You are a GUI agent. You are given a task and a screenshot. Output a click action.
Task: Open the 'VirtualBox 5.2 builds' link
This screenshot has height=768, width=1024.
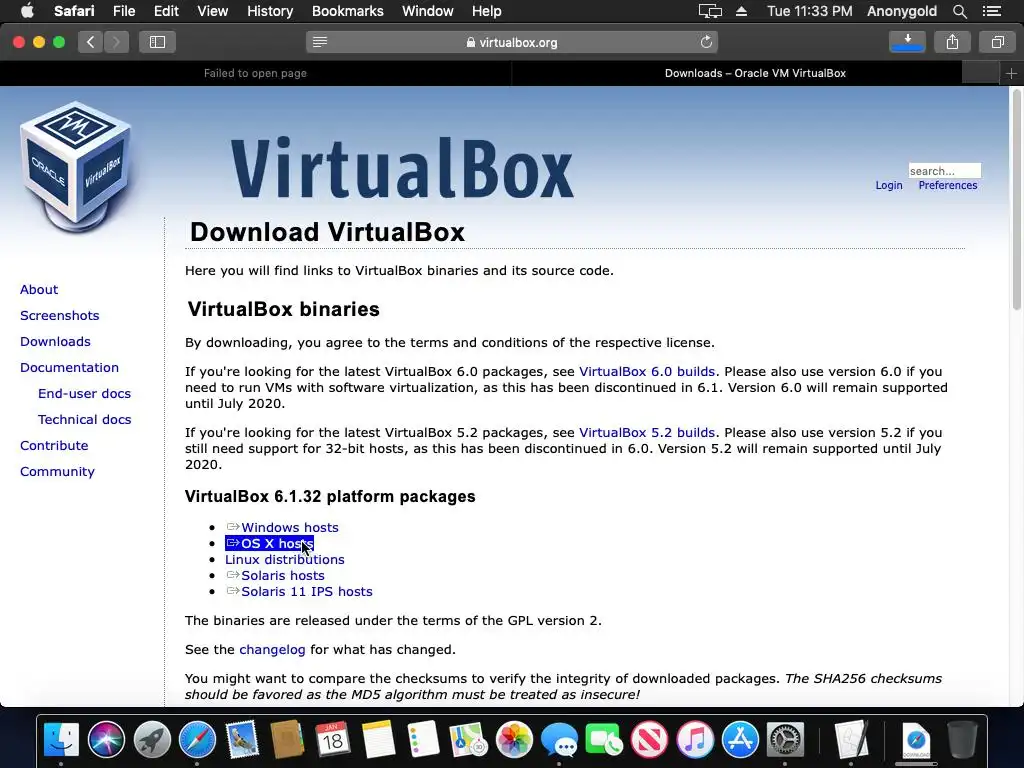pos(647,433)
